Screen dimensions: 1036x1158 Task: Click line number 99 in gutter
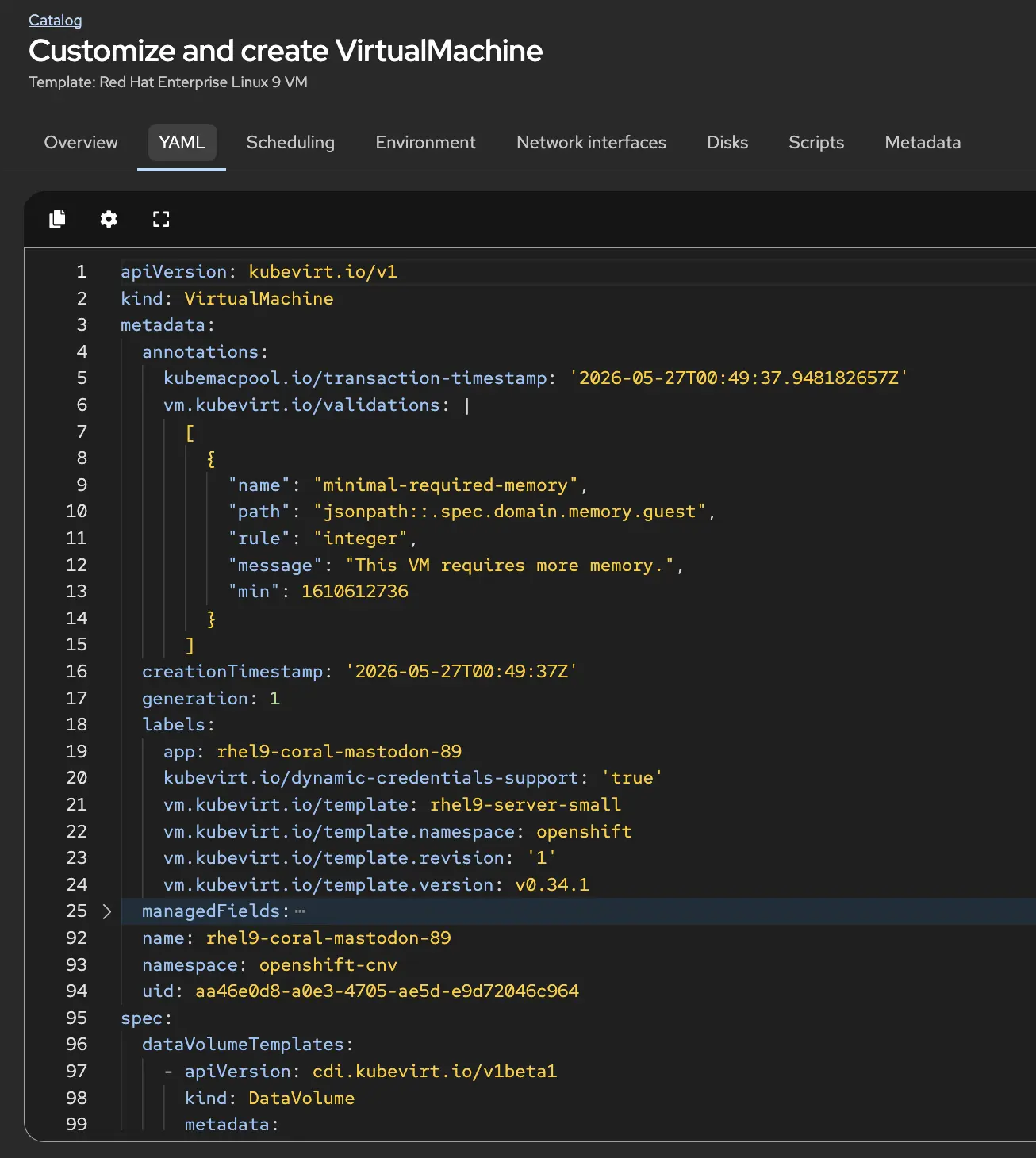[76, 1125]
